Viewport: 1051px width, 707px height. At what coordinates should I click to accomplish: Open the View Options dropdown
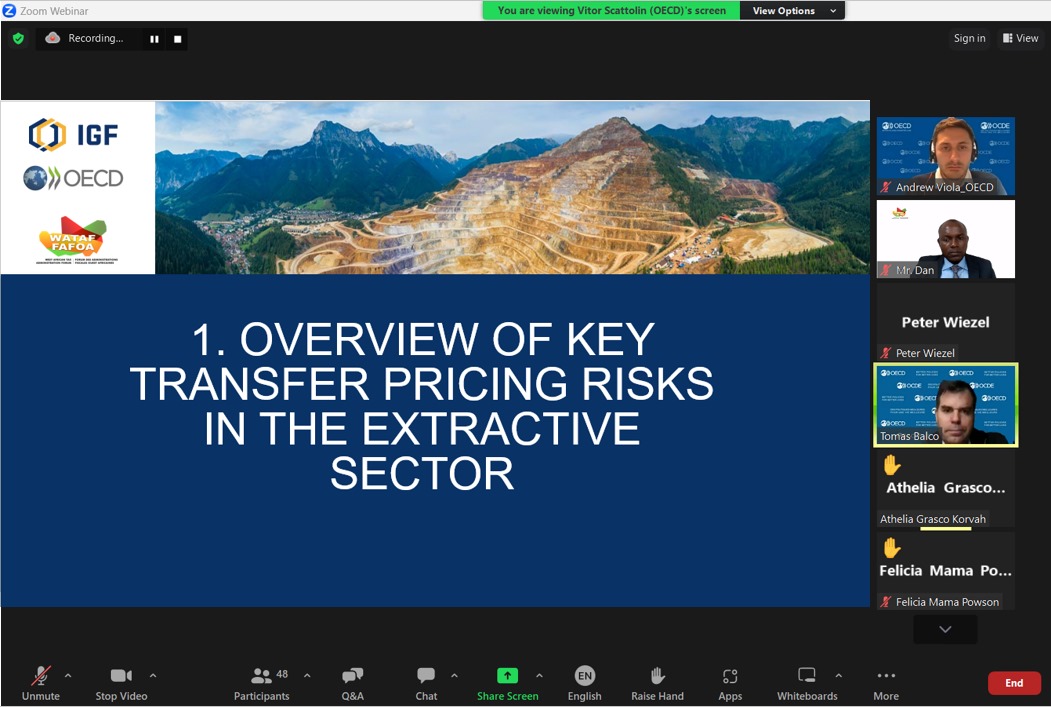click(793, 11)
